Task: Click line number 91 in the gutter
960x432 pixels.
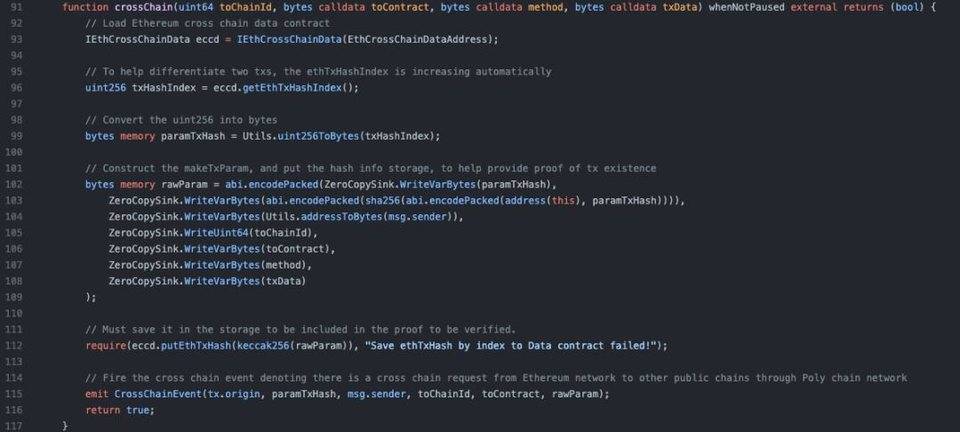Action: (x=13, y=7)
